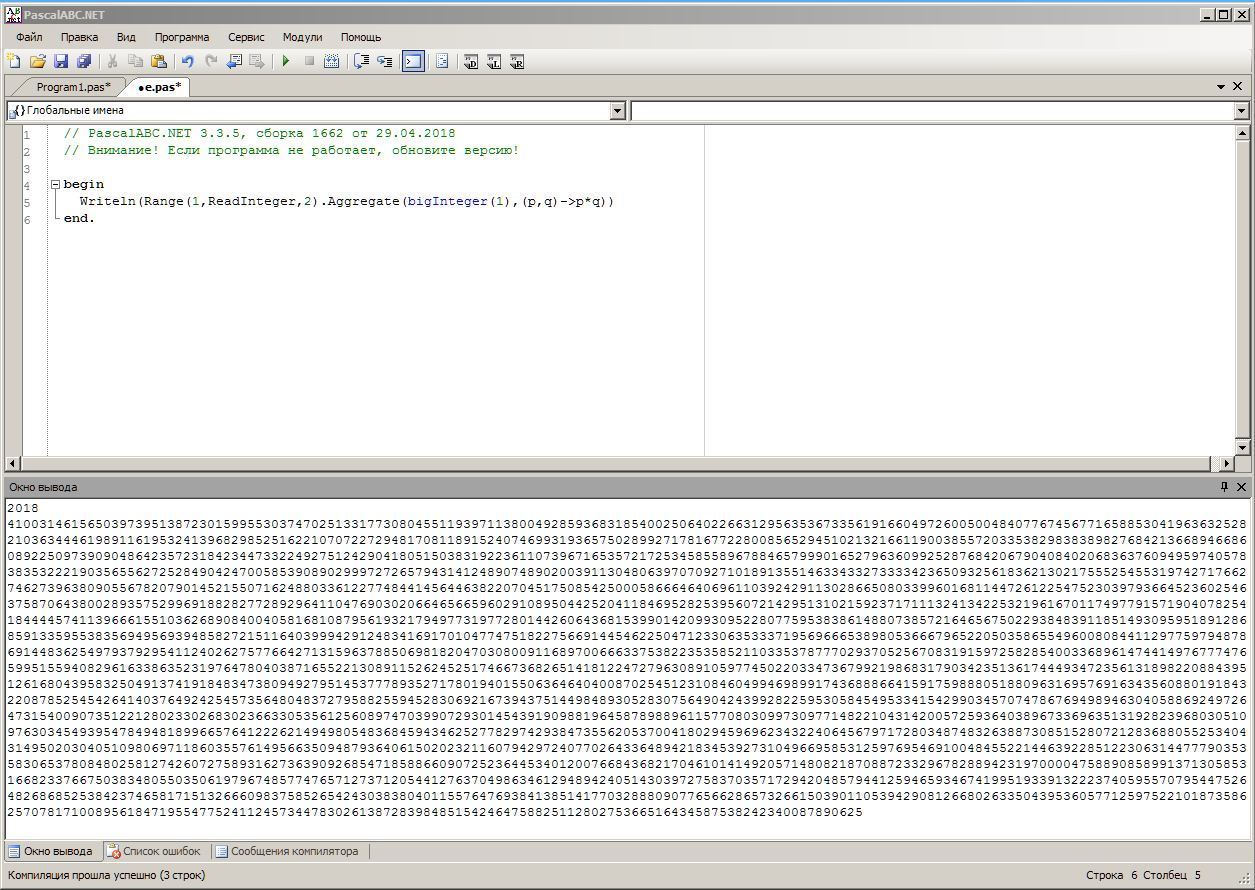Click the editor scroll left arrow

point(13,464)
